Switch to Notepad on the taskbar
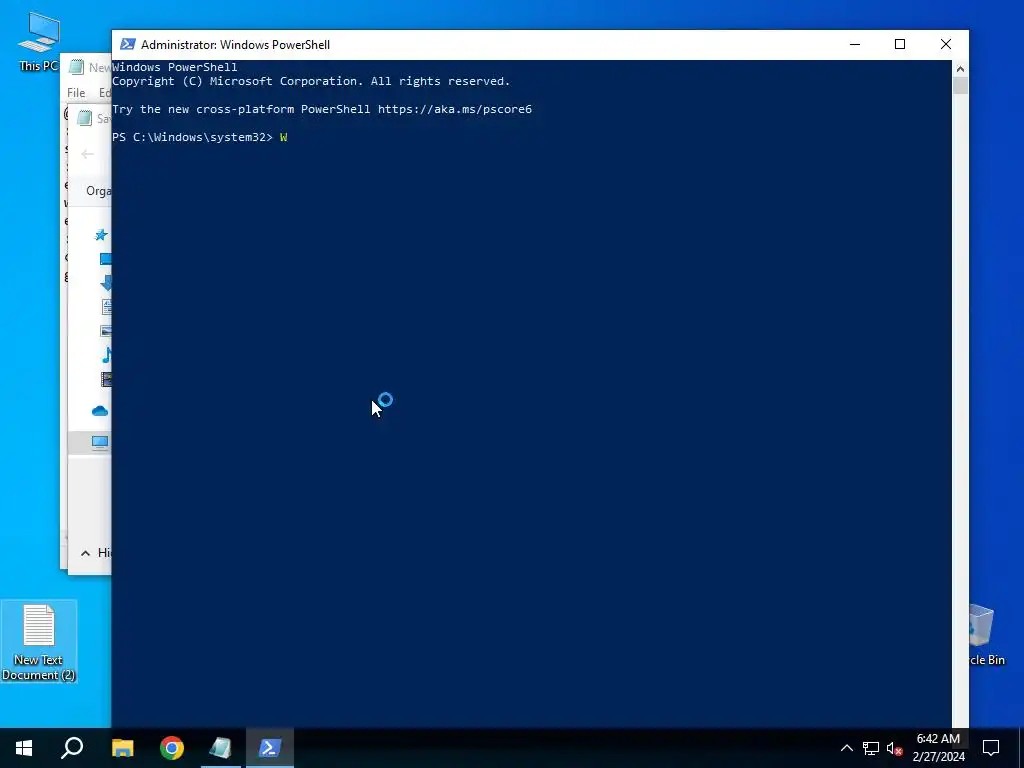Image resolution: width=1024 pixels, height=768 pixels. click(221, 748)
